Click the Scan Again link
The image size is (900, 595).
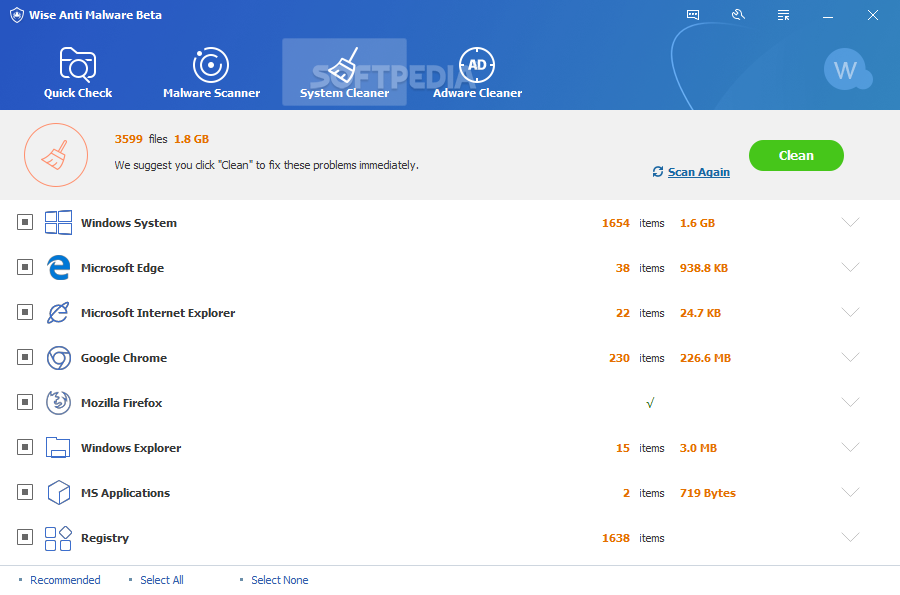699,172
